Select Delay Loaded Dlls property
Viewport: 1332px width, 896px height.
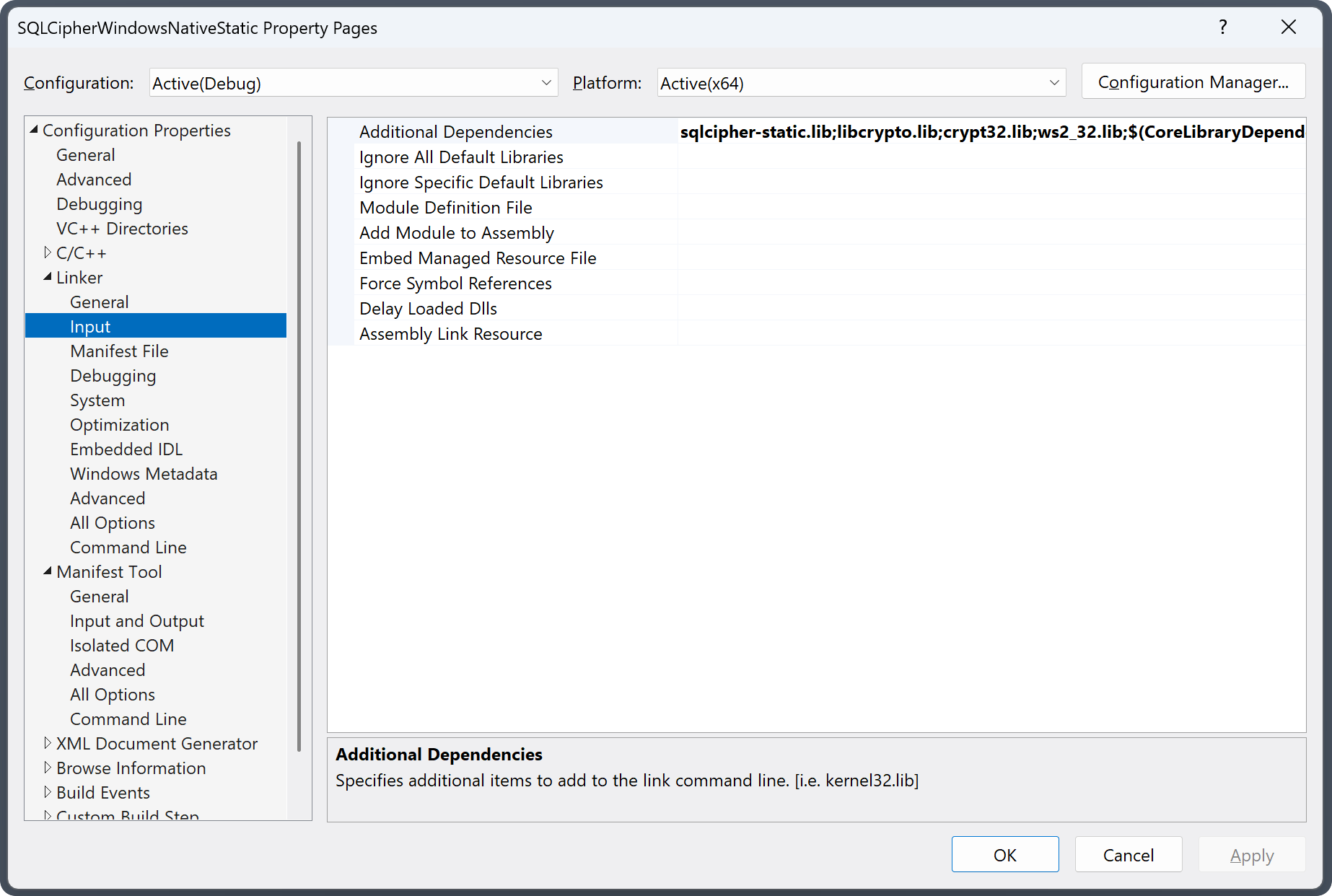click(x=428, y=309)
